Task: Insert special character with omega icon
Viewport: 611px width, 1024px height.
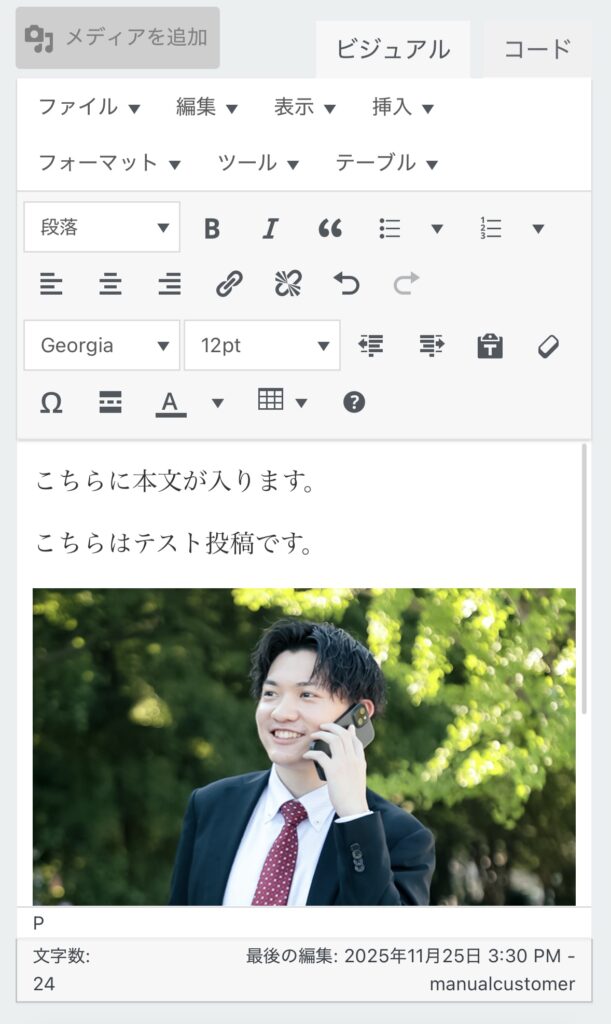Action: [51, 402]
